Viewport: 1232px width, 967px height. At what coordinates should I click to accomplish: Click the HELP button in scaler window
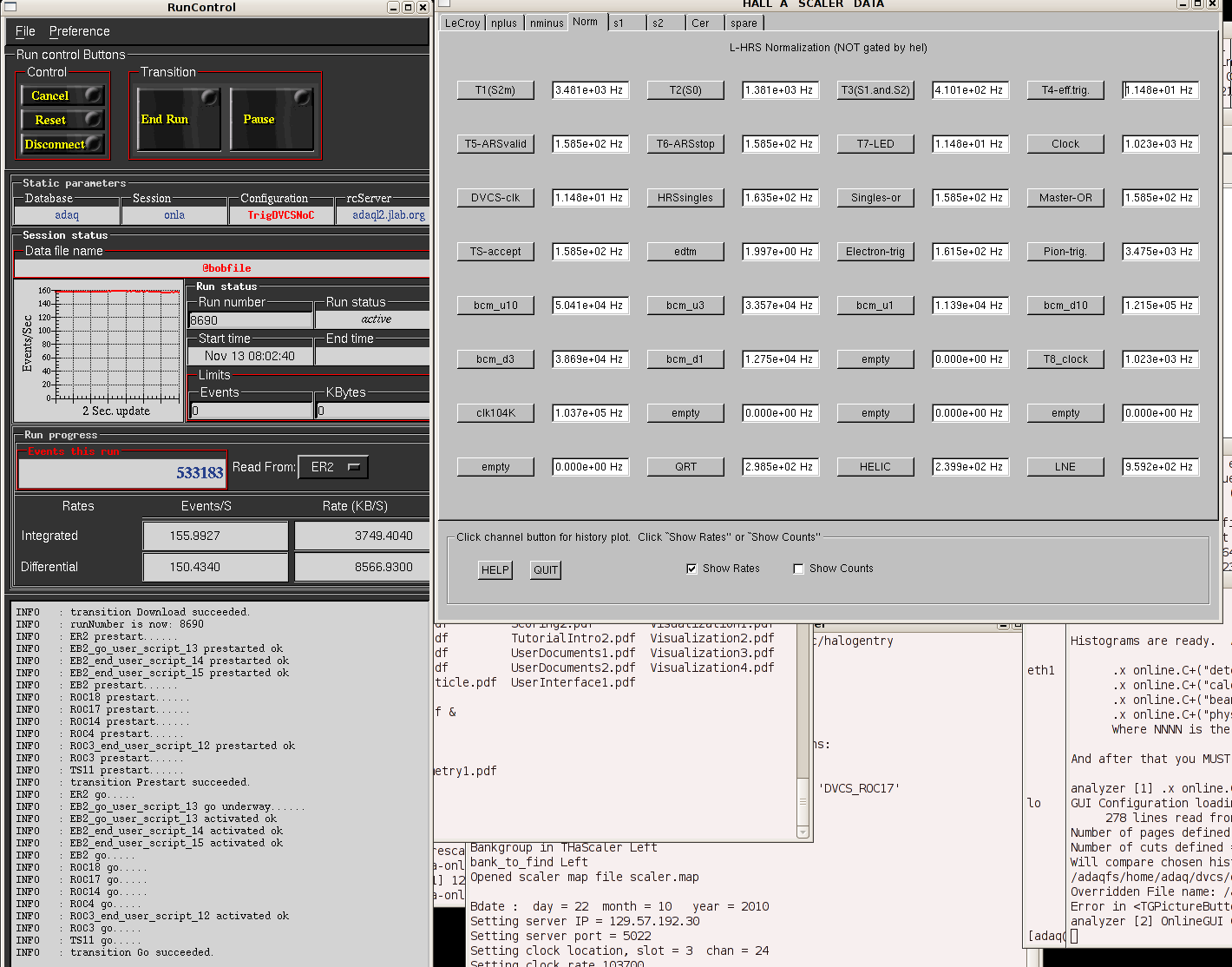click(495, 569)
